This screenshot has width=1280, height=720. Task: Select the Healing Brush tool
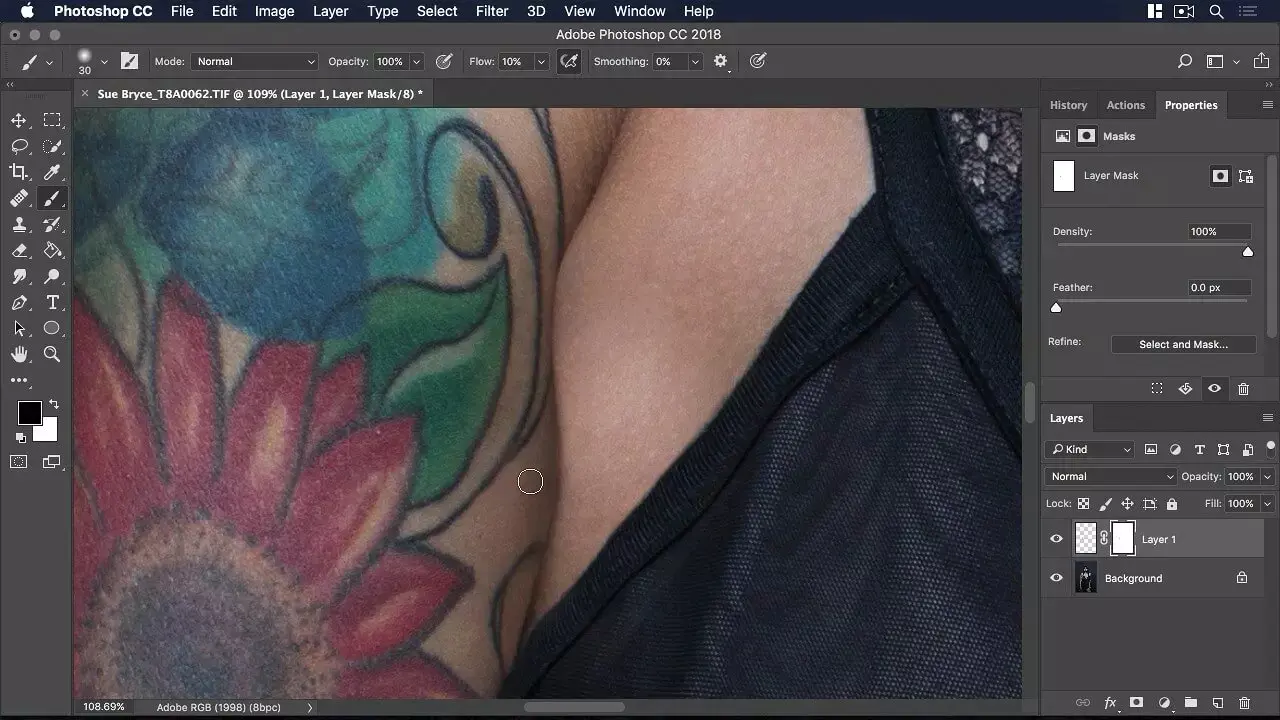point(19,198)
